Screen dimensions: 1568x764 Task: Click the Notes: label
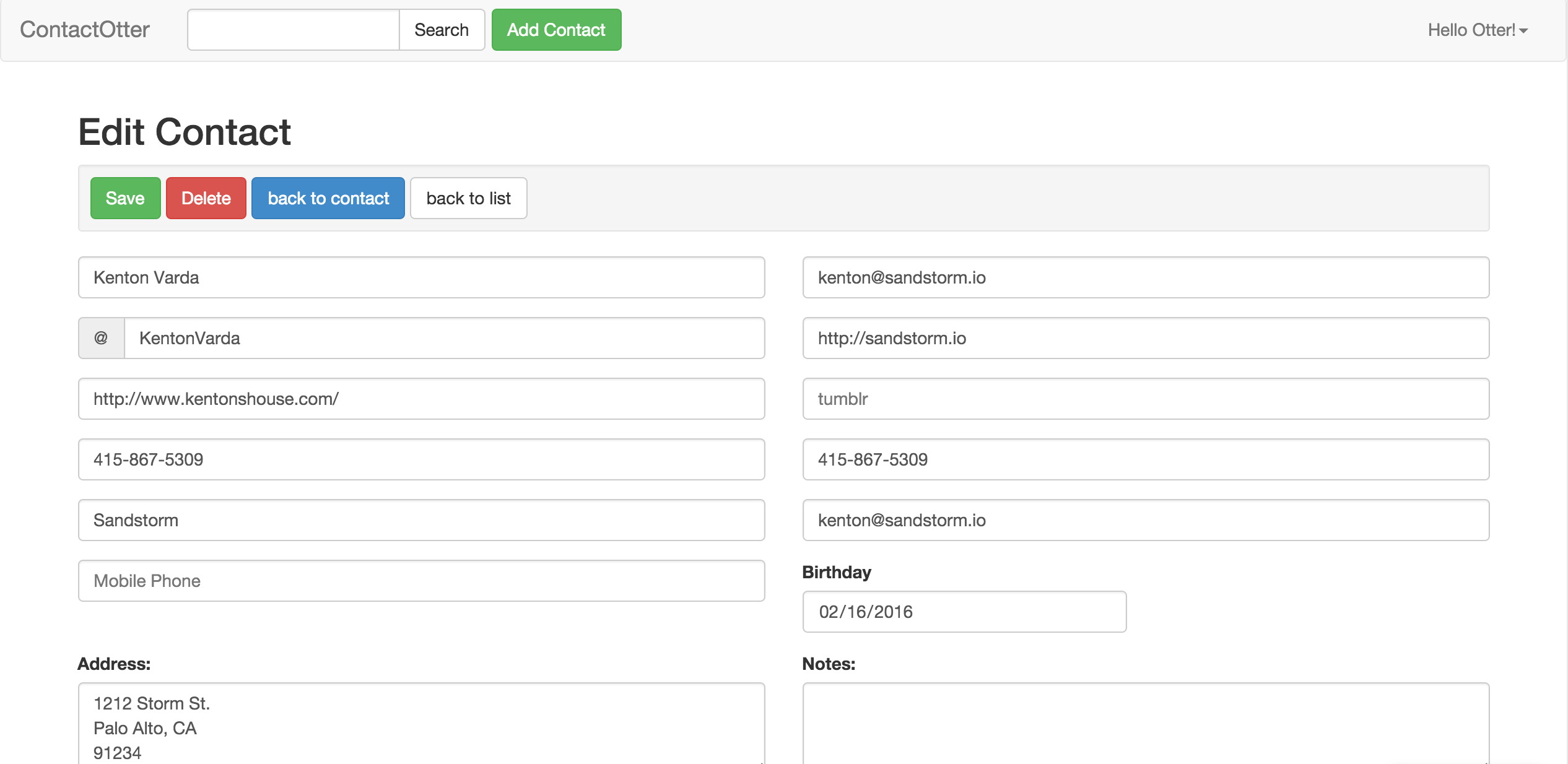(x=829, y=664)
